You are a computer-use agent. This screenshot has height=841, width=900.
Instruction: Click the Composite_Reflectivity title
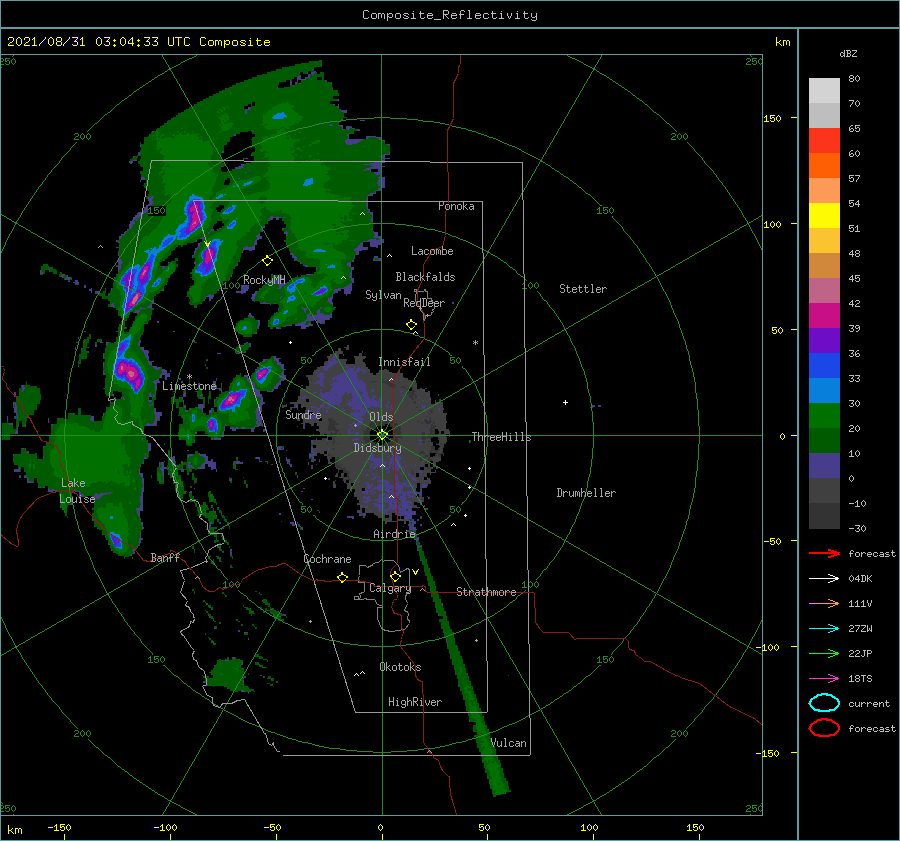(449, 15)
